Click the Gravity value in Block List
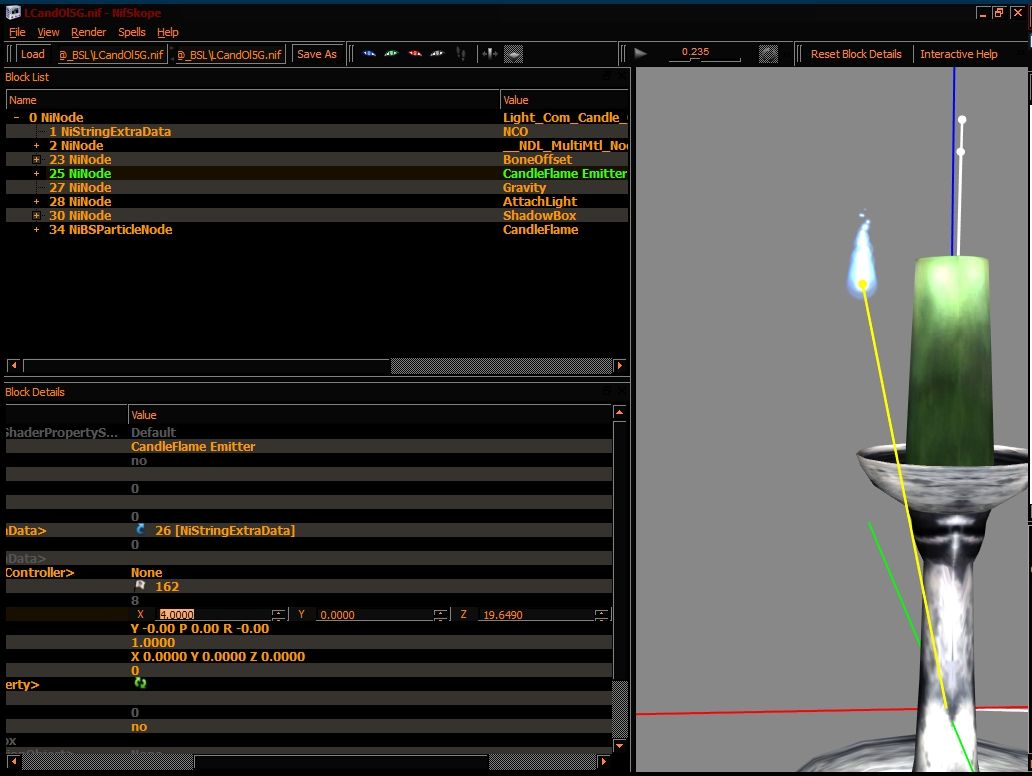1032x776 pixels. pyautogui.click(x=525, y=188)
